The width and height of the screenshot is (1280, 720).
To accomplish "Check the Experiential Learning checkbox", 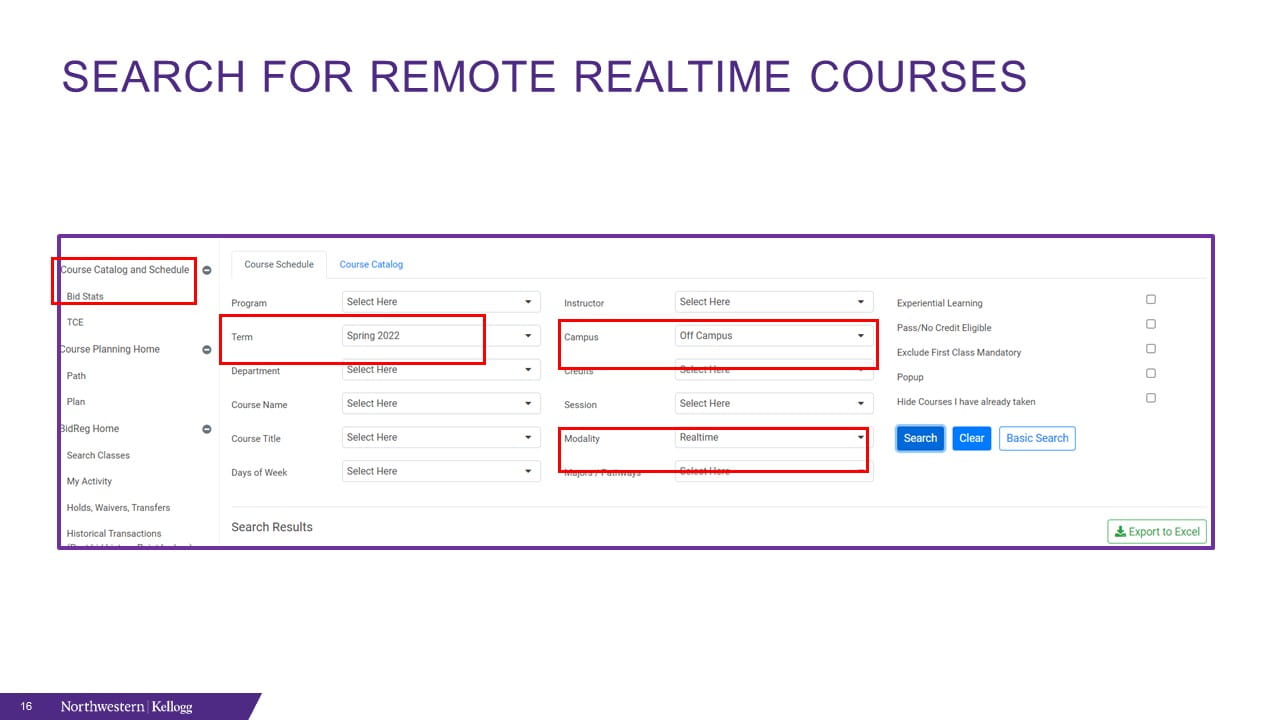I will click(x=1151, y=299).
